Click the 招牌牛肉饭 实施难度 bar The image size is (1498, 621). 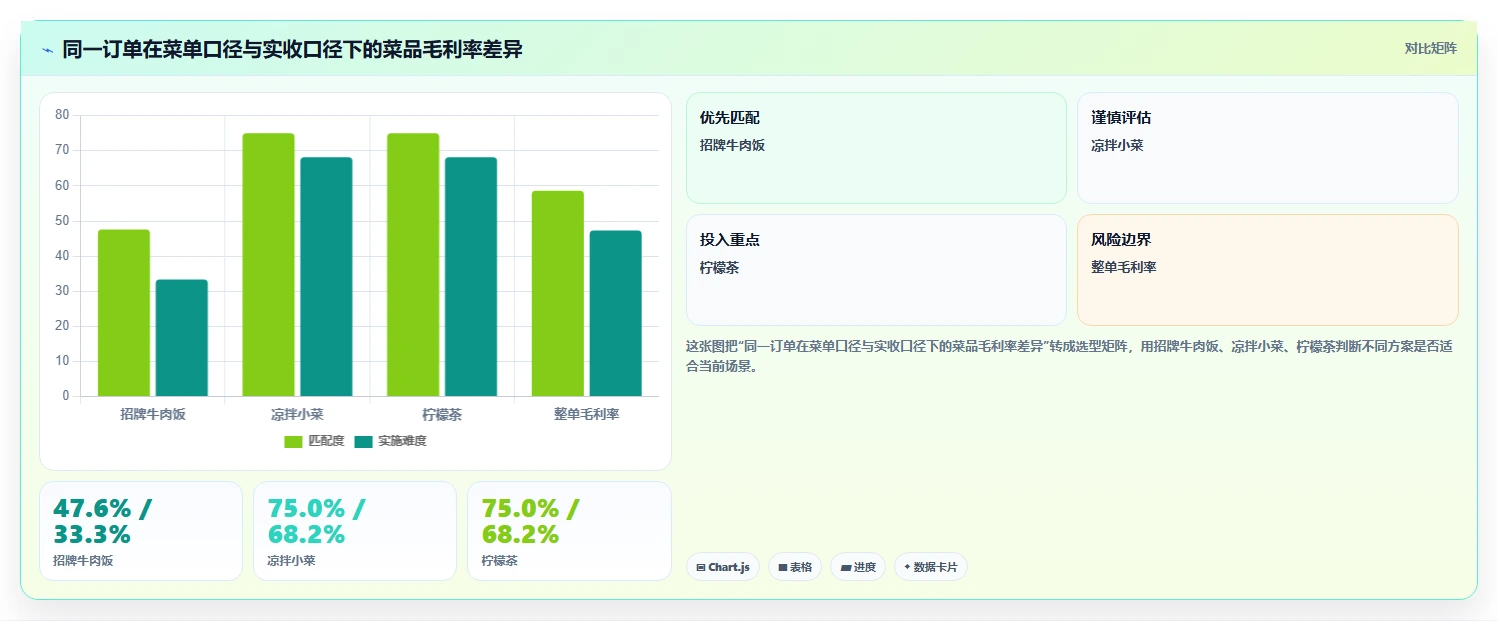pos(182,338)
